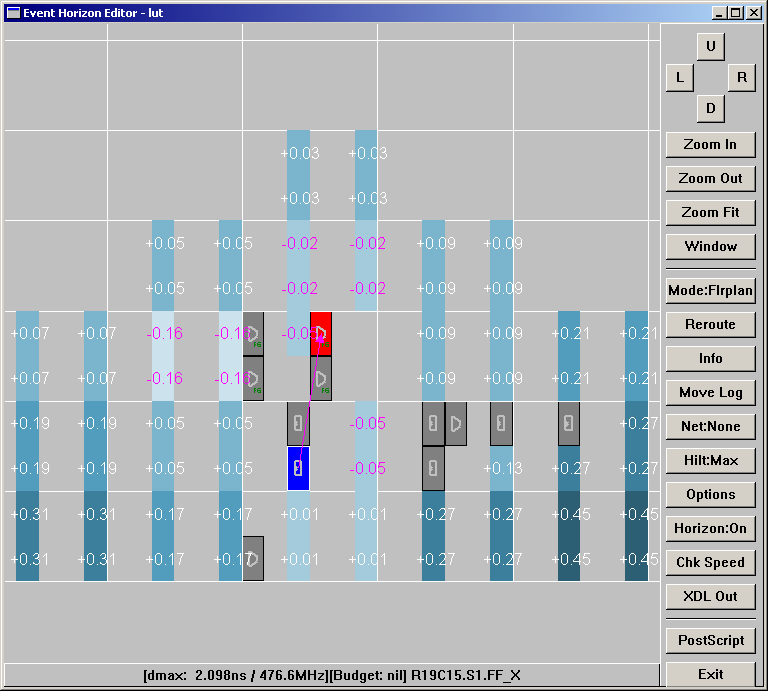Fit the view with Zoom Fit
768x691 pixels.
710,213
